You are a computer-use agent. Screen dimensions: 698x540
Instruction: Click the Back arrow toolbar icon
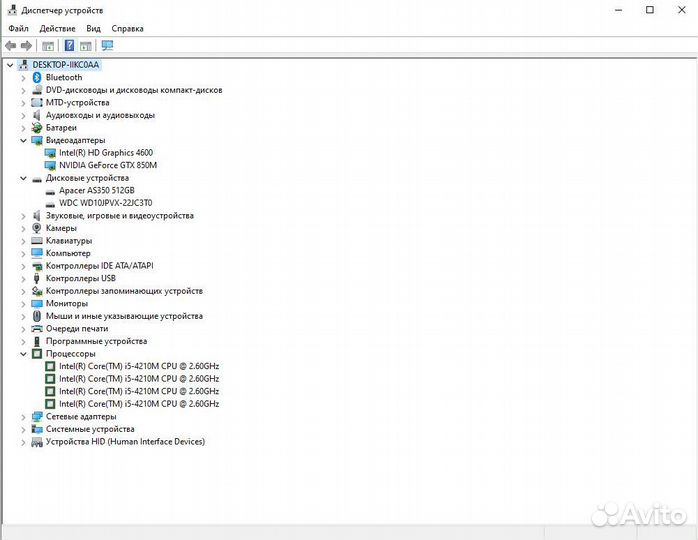(x=11, y=45)
